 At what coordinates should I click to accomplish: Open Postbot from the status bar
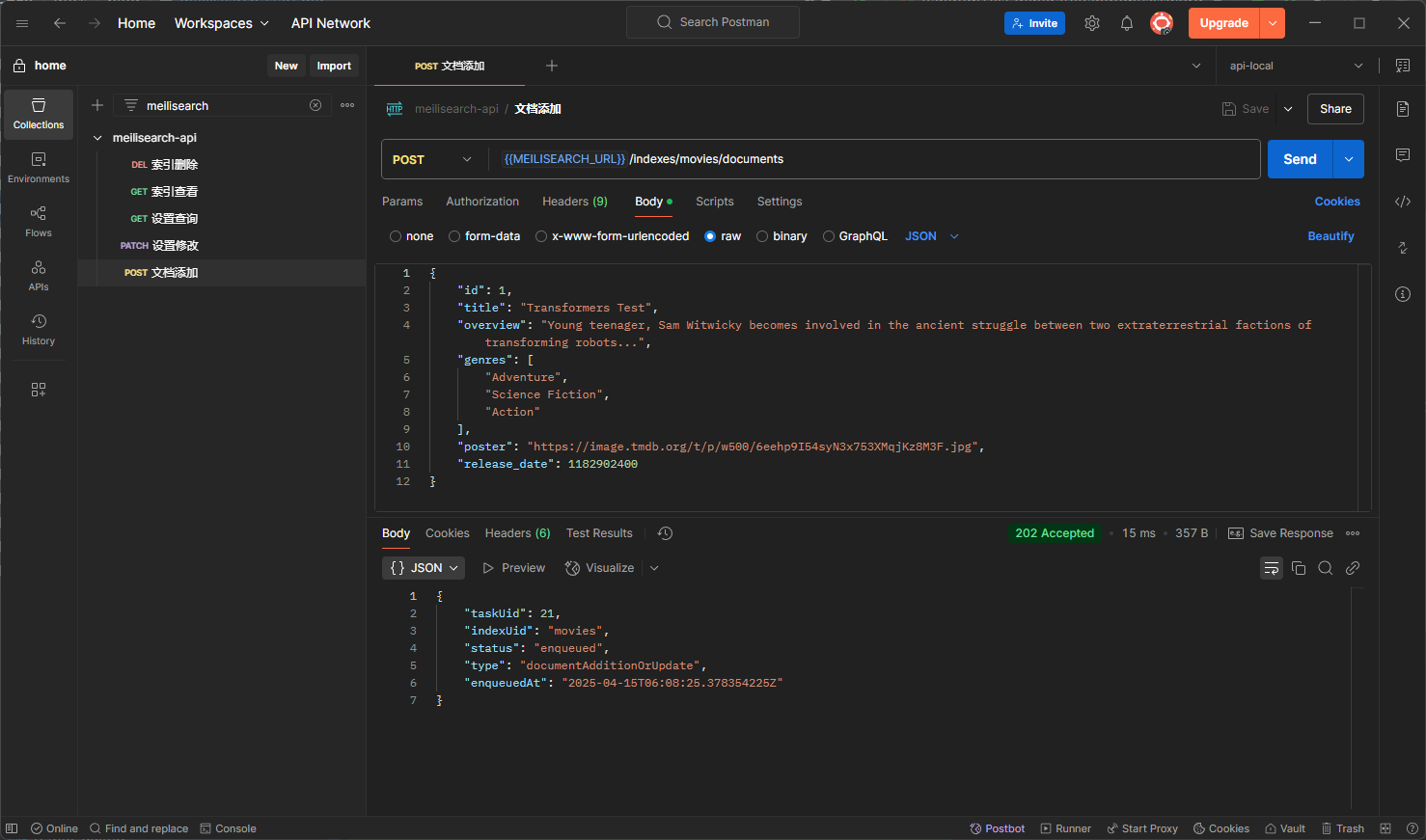(x=997, y=828)
